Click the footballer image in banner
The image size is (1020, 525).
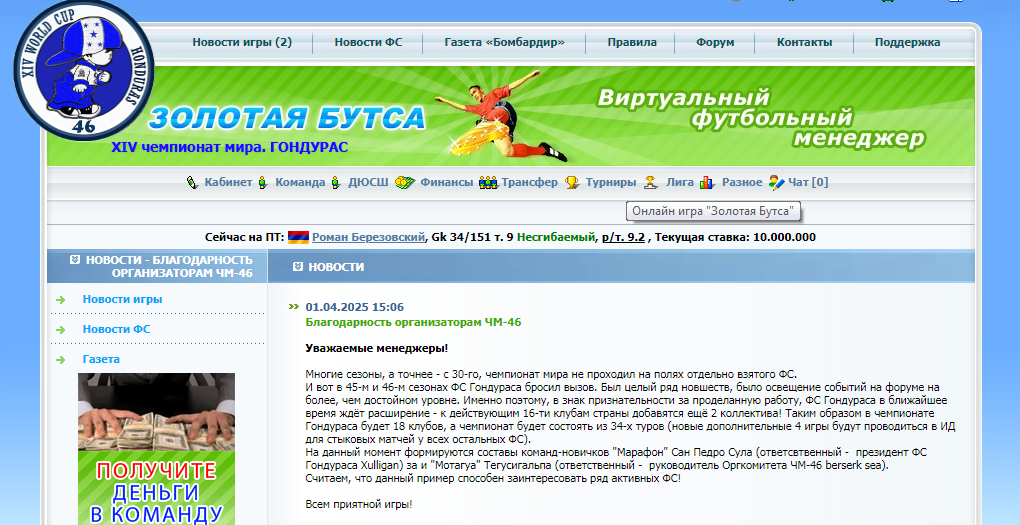click(x=501, y=116)
